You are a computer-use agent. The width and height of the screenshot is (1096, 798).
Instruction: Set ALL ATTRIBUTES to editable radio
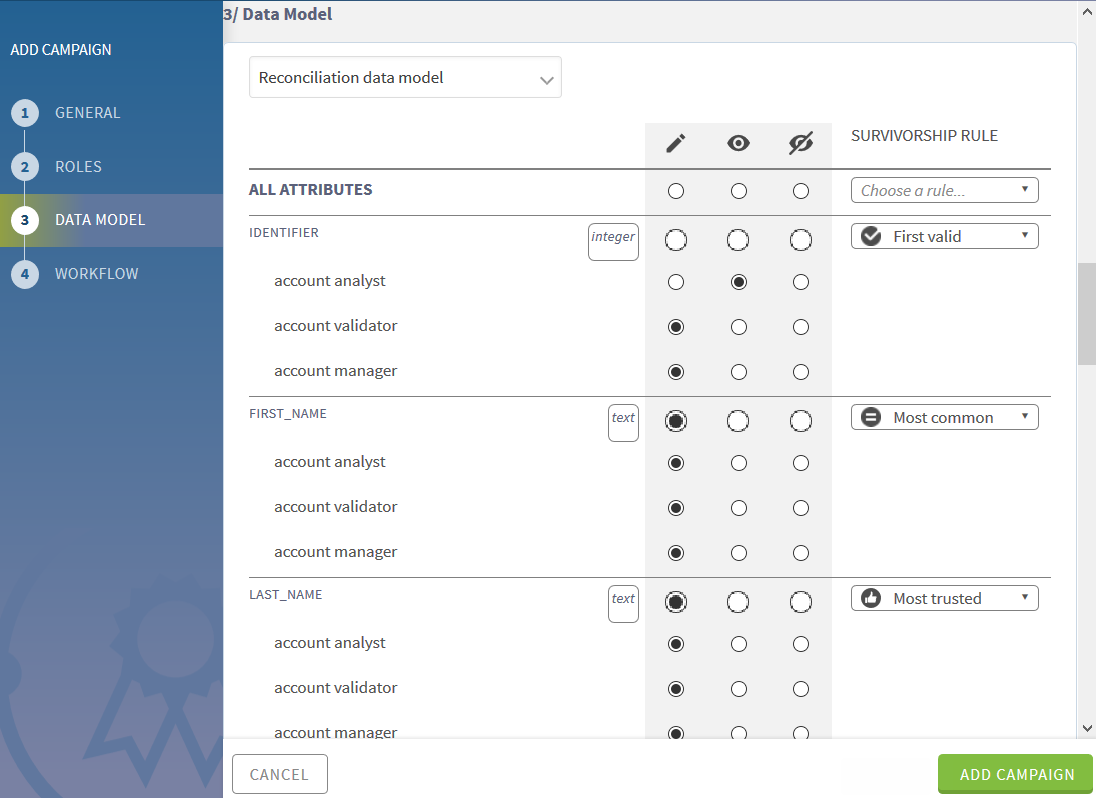pyautogui.click(x=676, y=191)
